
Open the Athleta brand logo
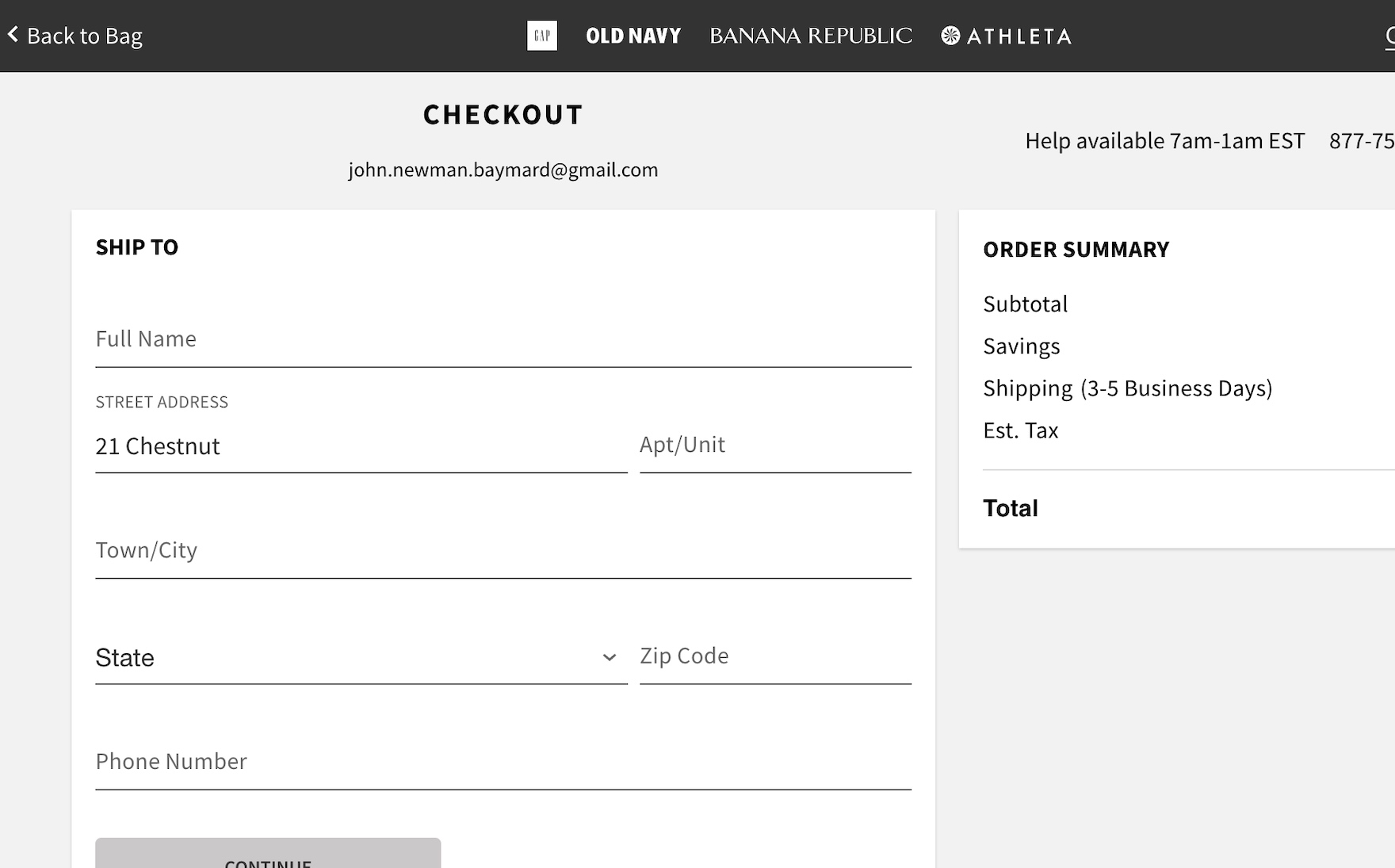coord(1006,36)
